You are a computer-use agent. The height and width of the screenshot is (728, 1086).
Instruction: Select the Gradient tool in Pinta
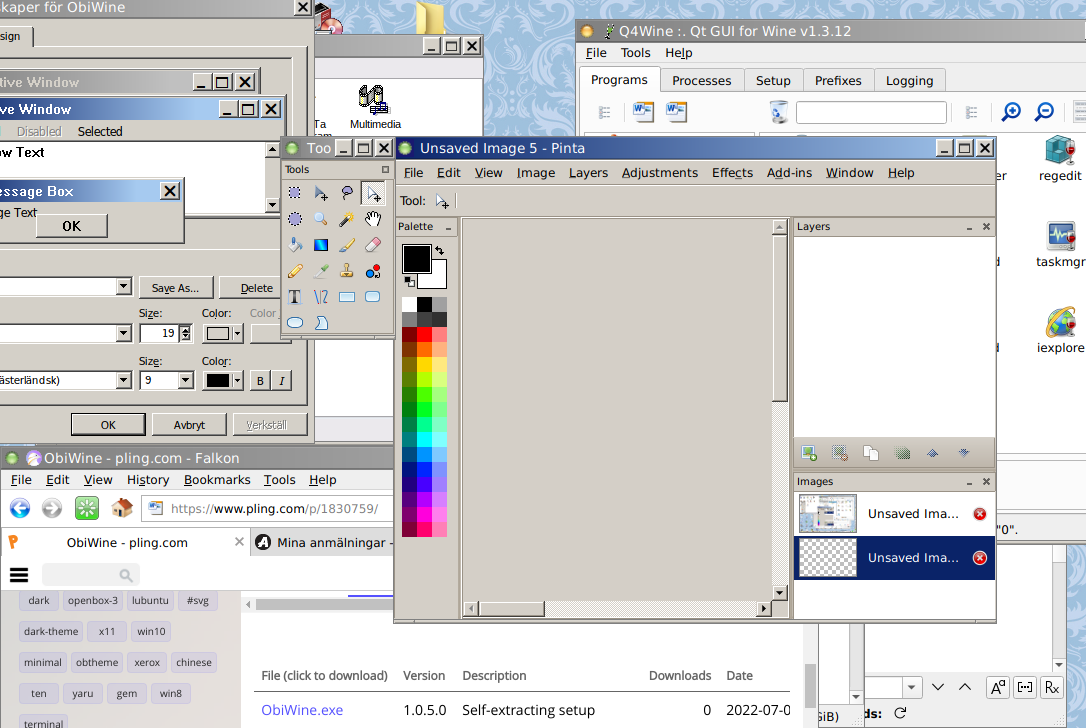coord(321,245)
